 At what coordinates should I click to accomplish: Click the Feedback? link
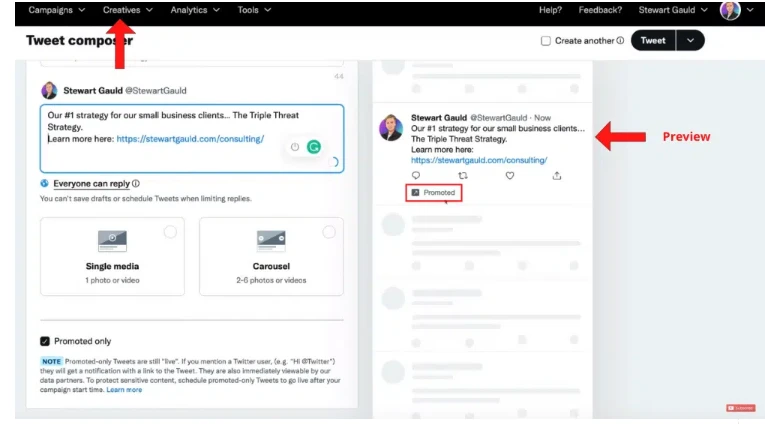pos(600,10)
